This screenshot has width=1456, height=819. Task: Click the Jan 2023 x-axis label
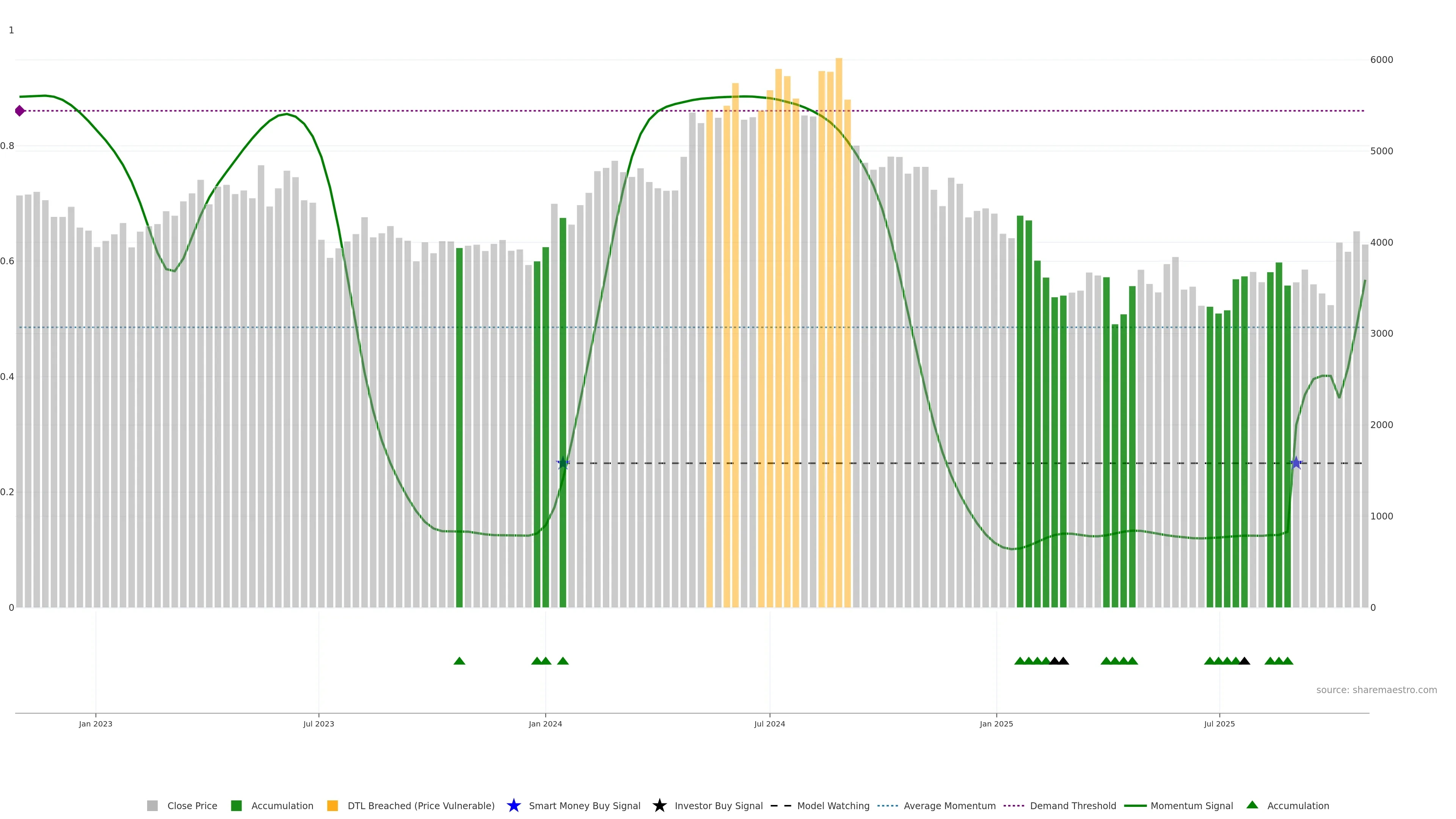click(x=96, y=724)
